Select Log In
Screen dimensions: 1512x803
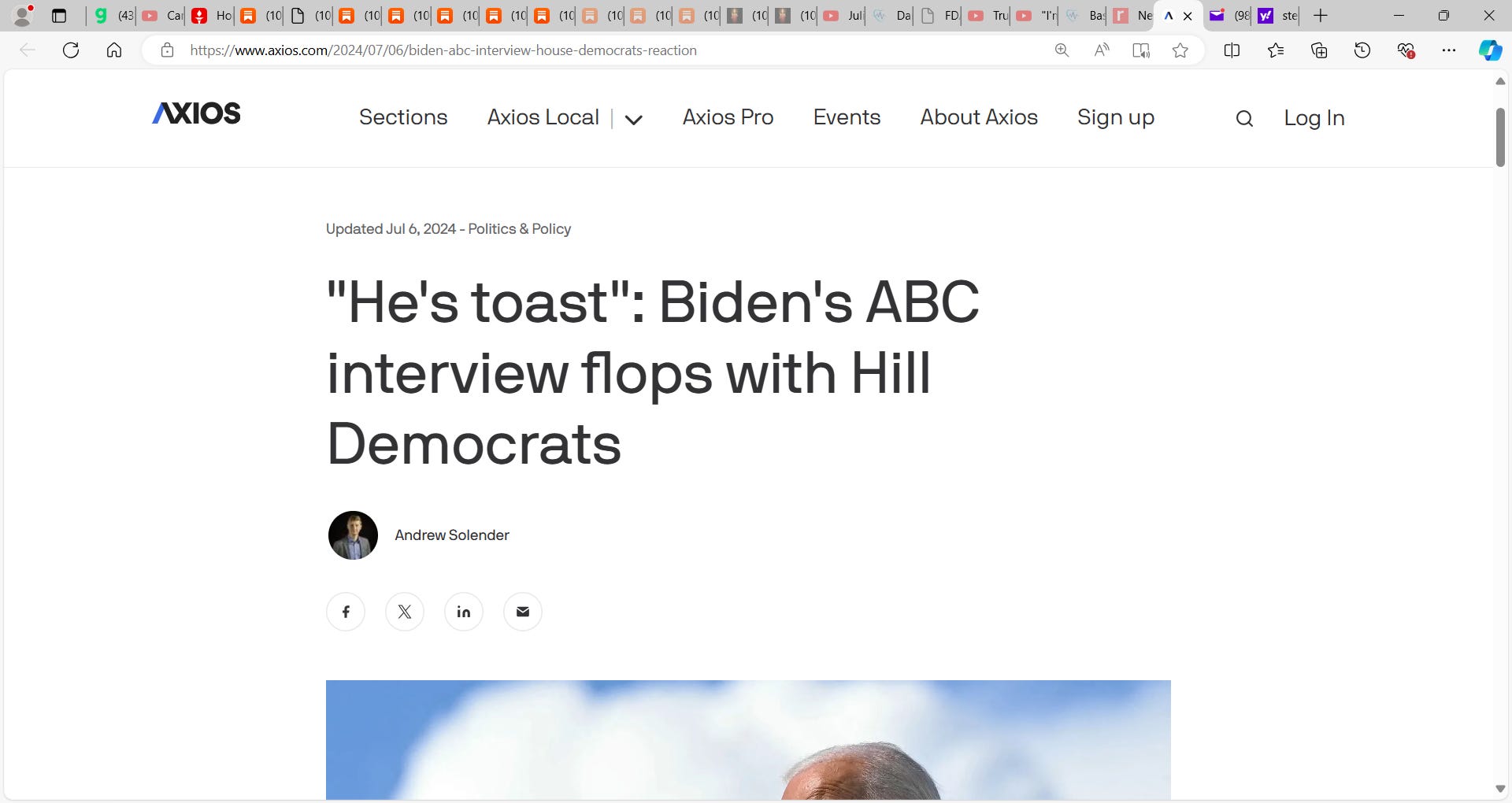click(1314, 118)
